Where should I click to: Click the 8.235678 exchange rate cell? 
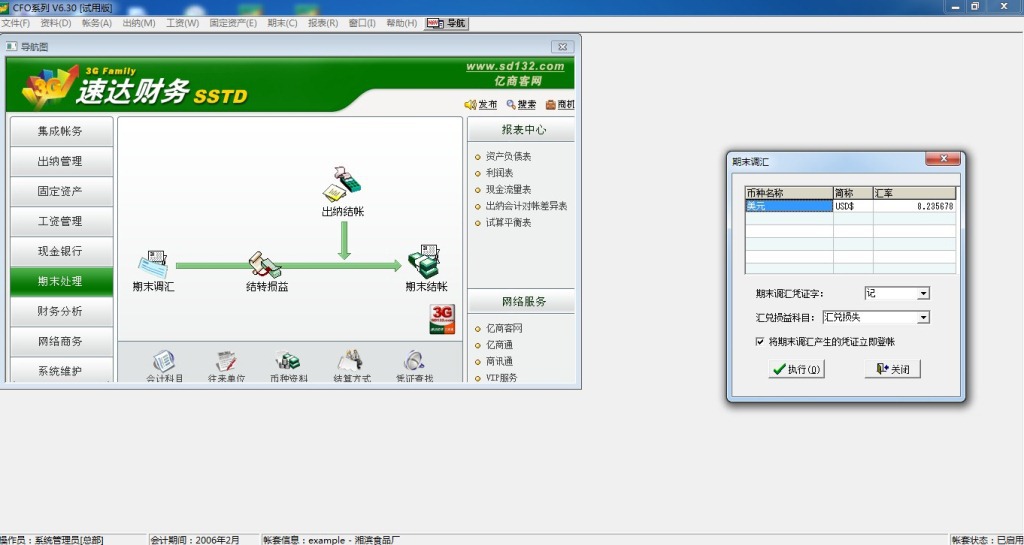coord(914,206)
